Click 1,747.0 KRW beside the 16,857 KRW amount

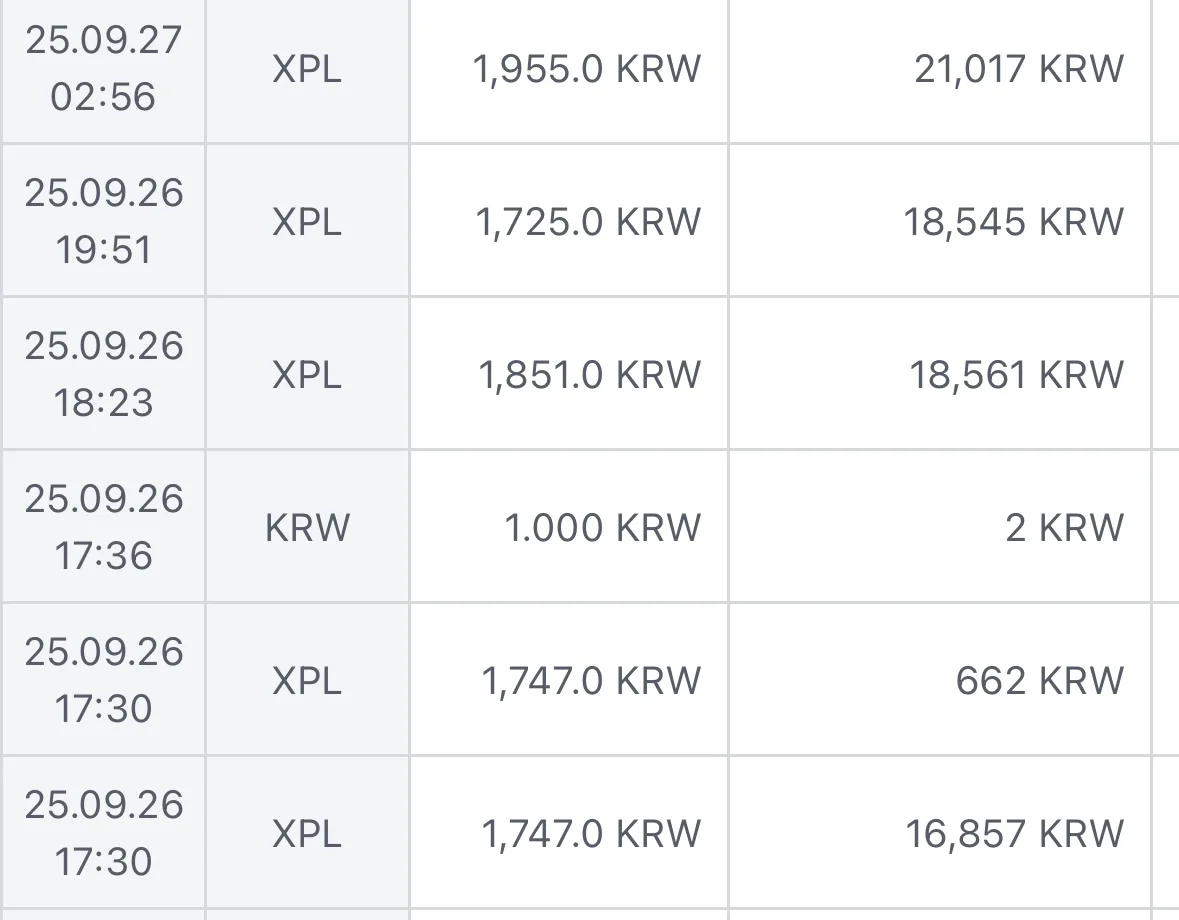click(x=591, y=834)
